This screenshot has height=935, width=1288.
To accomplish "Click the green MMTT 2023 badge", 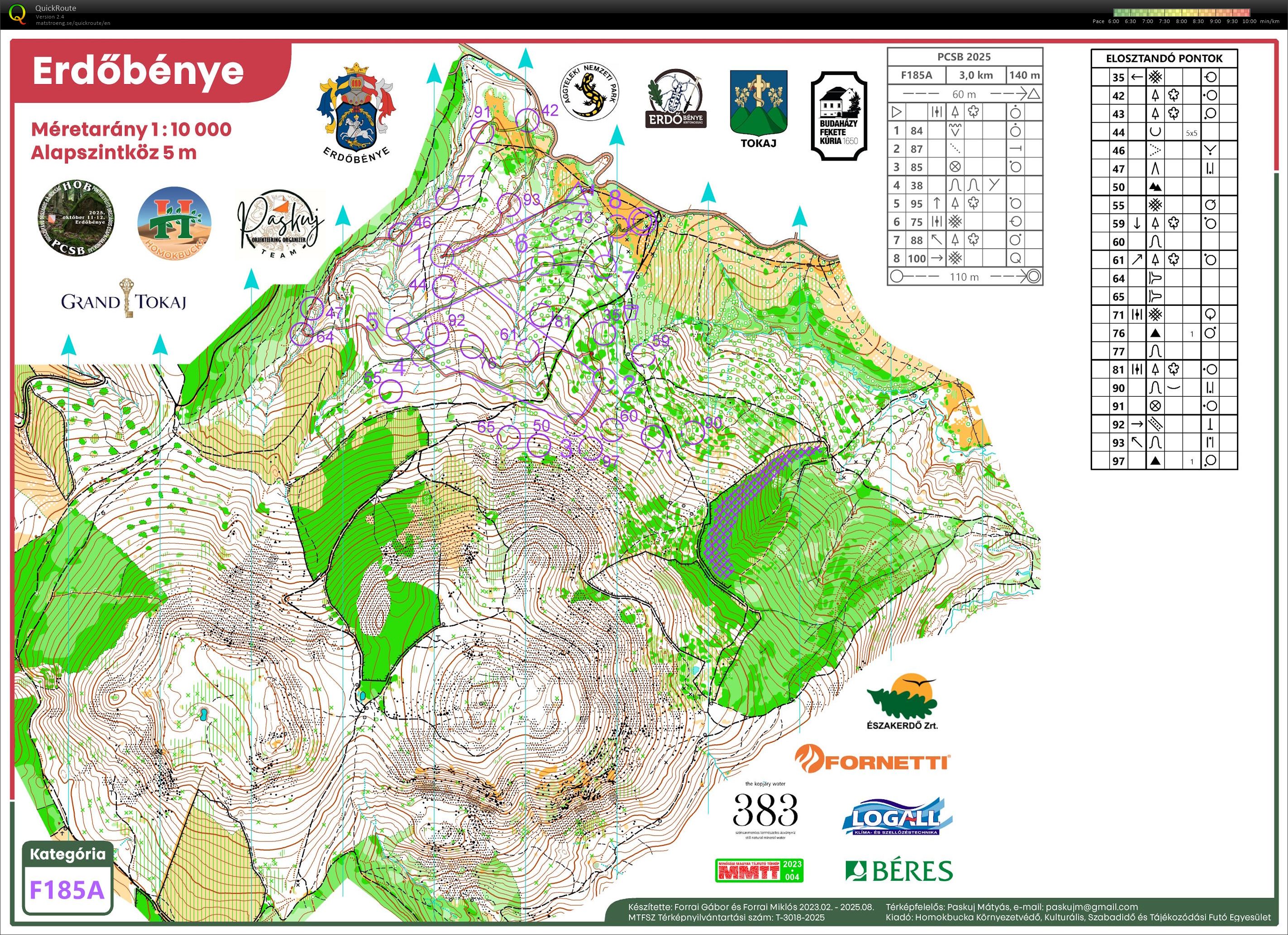I will (x=758, y=870).
